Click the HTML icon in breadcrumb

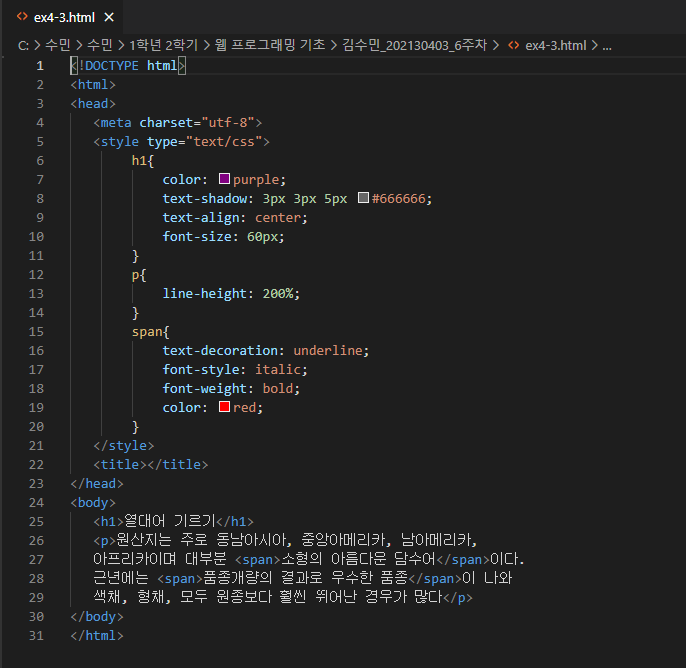(514, 45)
